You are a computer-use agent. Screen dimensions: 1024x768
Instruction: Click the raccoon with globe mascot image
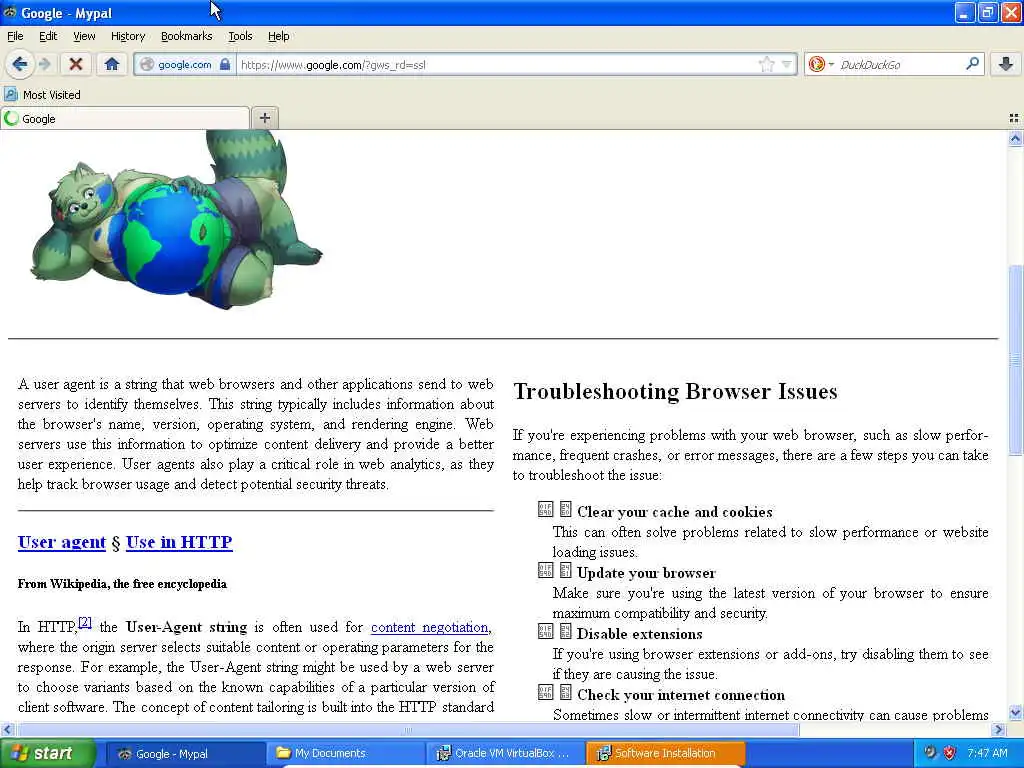(x=176, y=219)
